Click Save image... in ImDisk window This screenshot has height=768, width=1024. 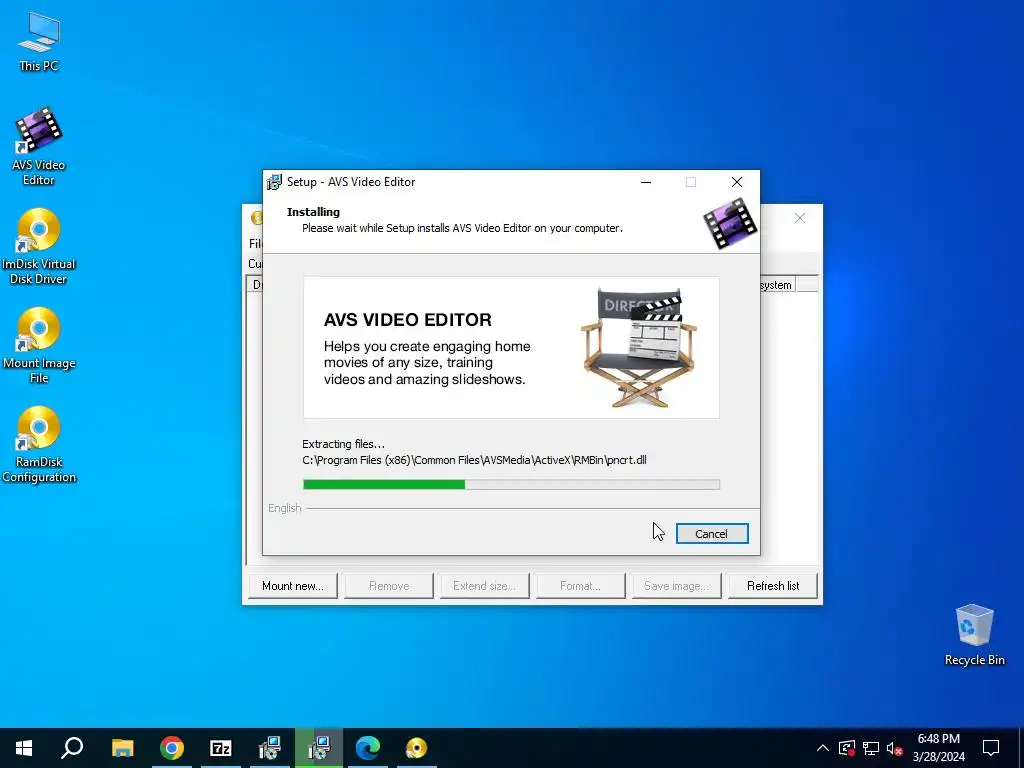click(x=677, y=586)
